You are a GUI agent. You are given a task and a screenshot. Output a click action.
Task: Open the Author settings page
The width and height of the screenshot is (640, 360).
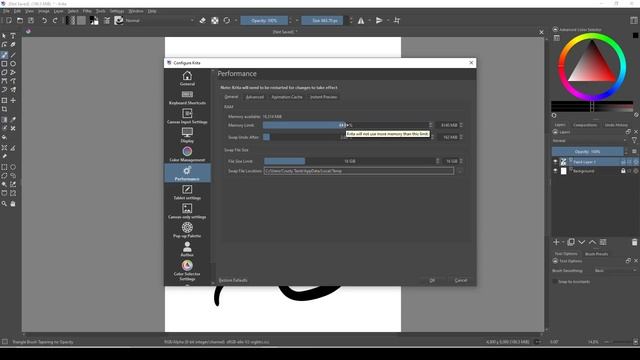coord(187,249)
